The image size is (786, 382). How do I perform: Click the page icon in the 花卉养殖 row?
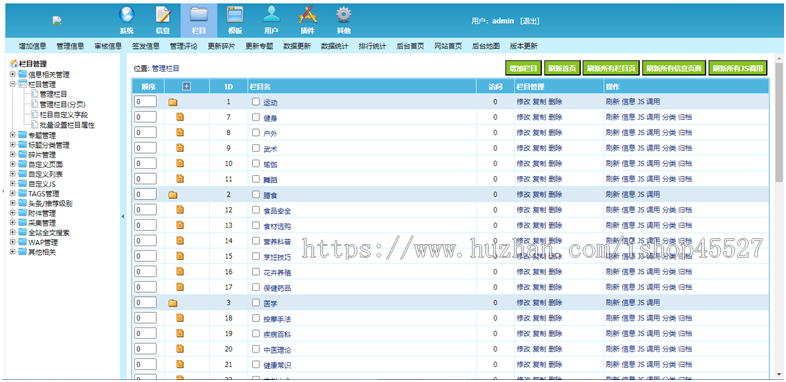coord(180,271)
